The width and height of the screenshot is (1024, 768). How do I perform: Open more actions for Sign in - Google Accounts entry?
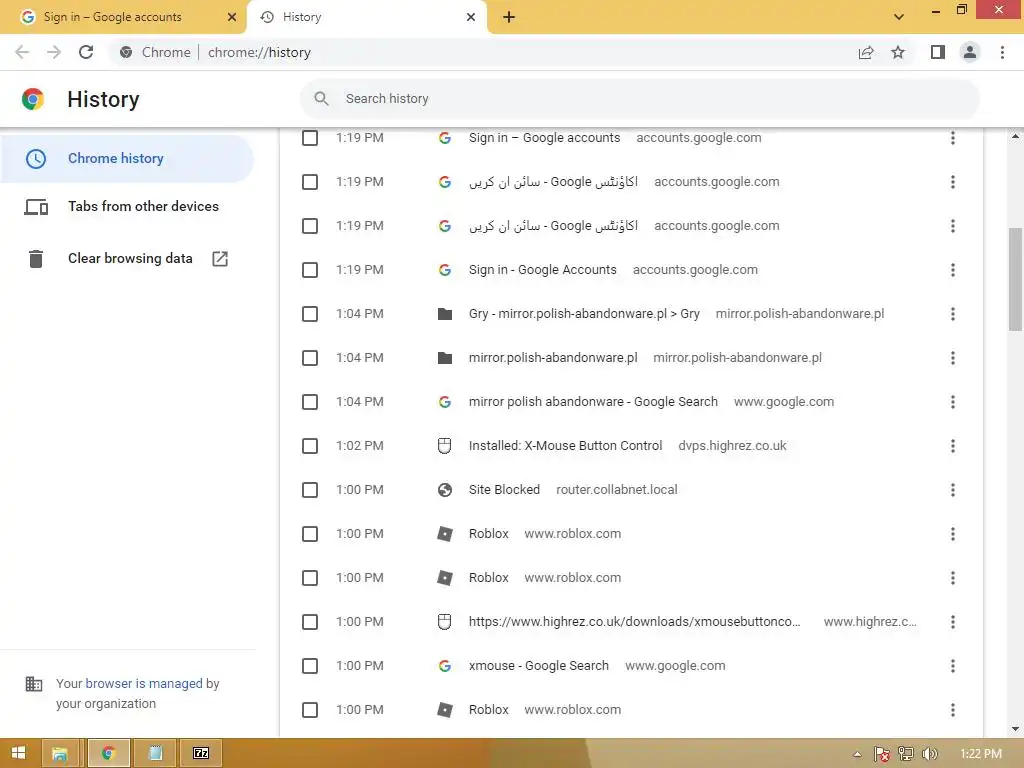coord(953,270)
